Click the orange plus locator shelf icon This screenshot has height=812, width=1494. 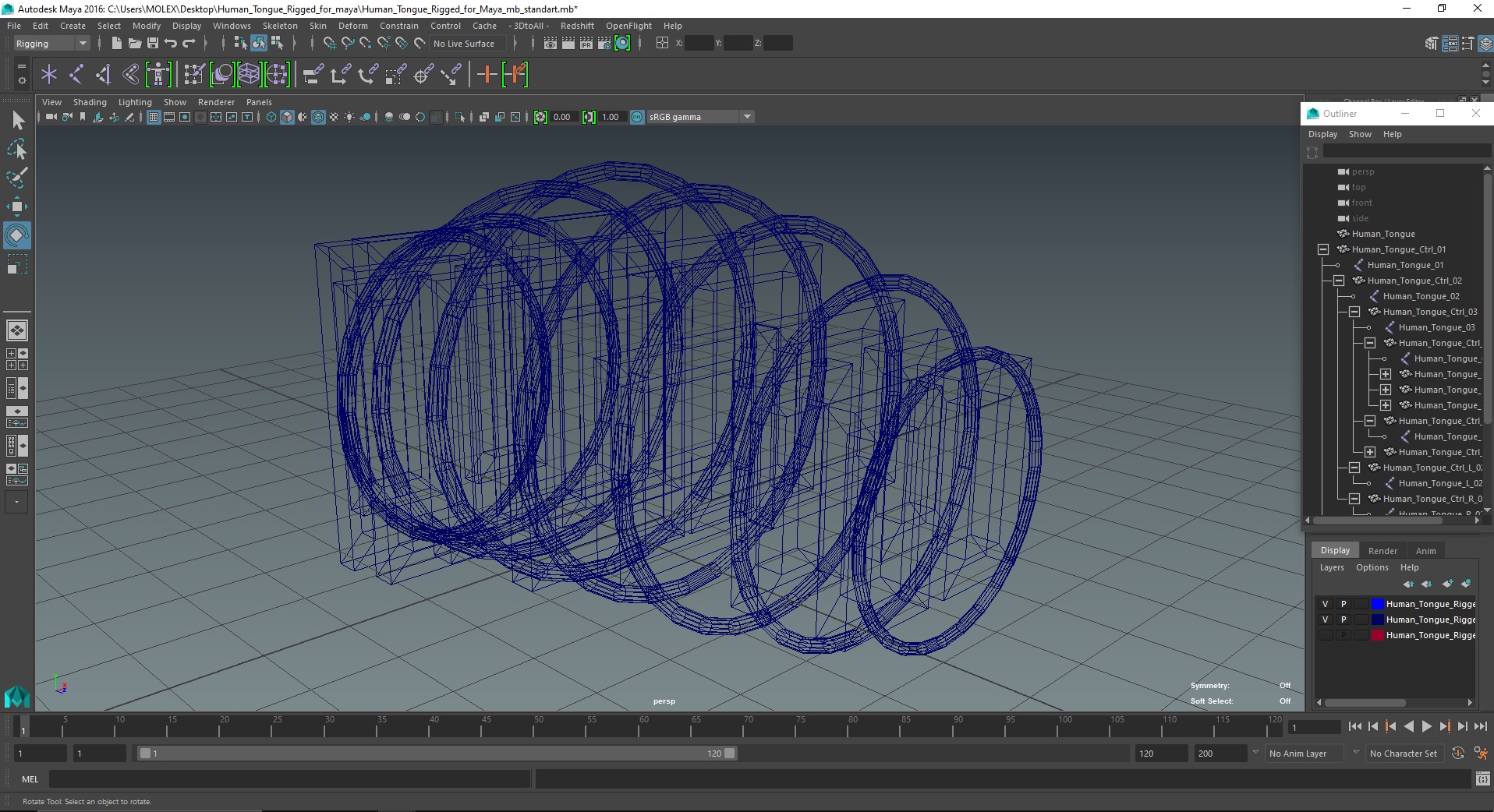pyautogui.click(x=487, y=75)
